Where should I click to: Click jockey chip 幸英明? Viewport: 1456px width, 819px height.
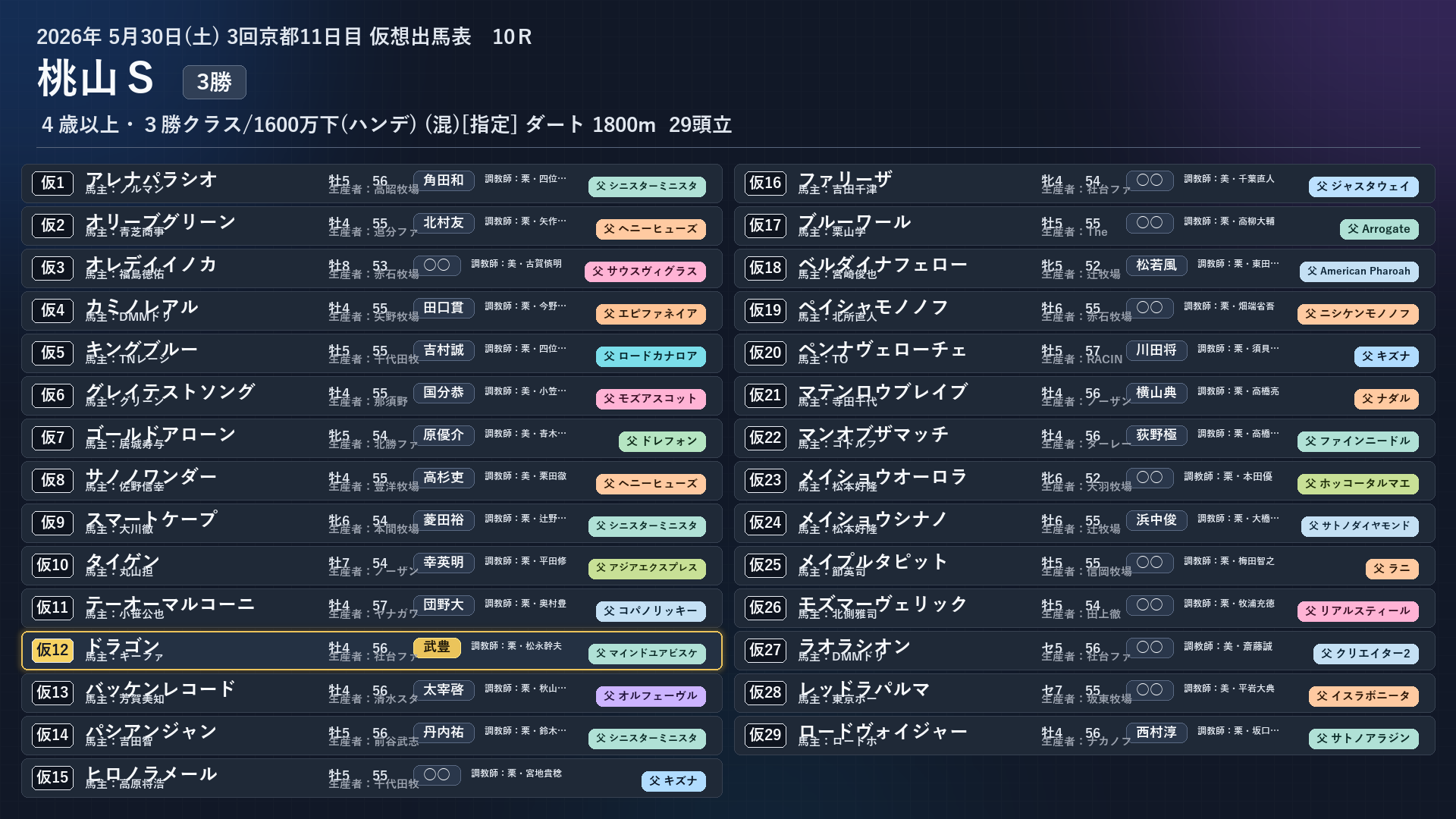(x=444, y=563)
